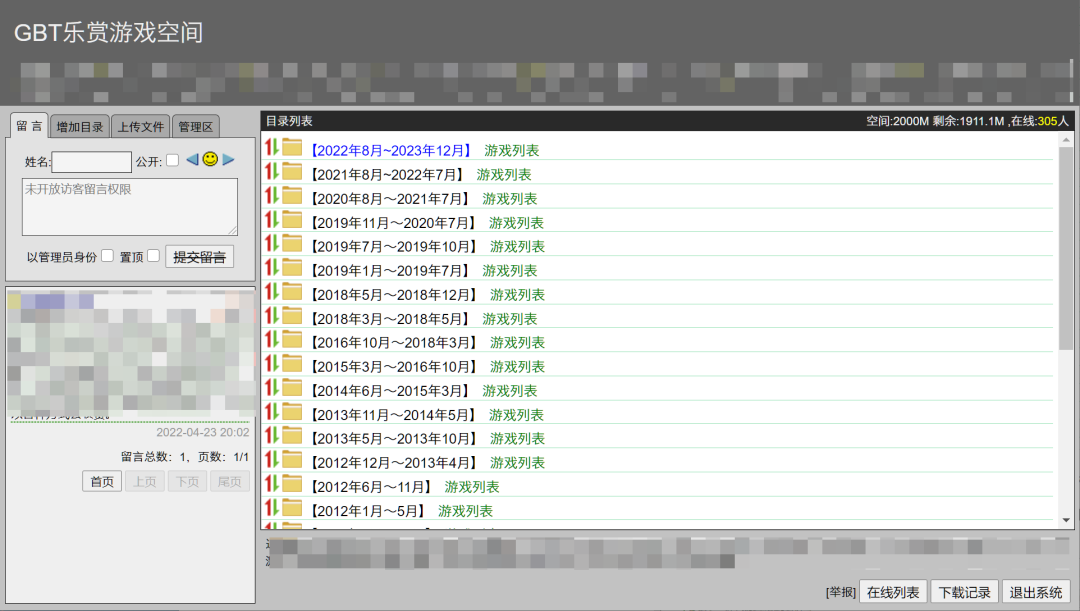Click the left blue arrow icon
The width and height of the screenshot is (1080, 611).
click(192, 159)
